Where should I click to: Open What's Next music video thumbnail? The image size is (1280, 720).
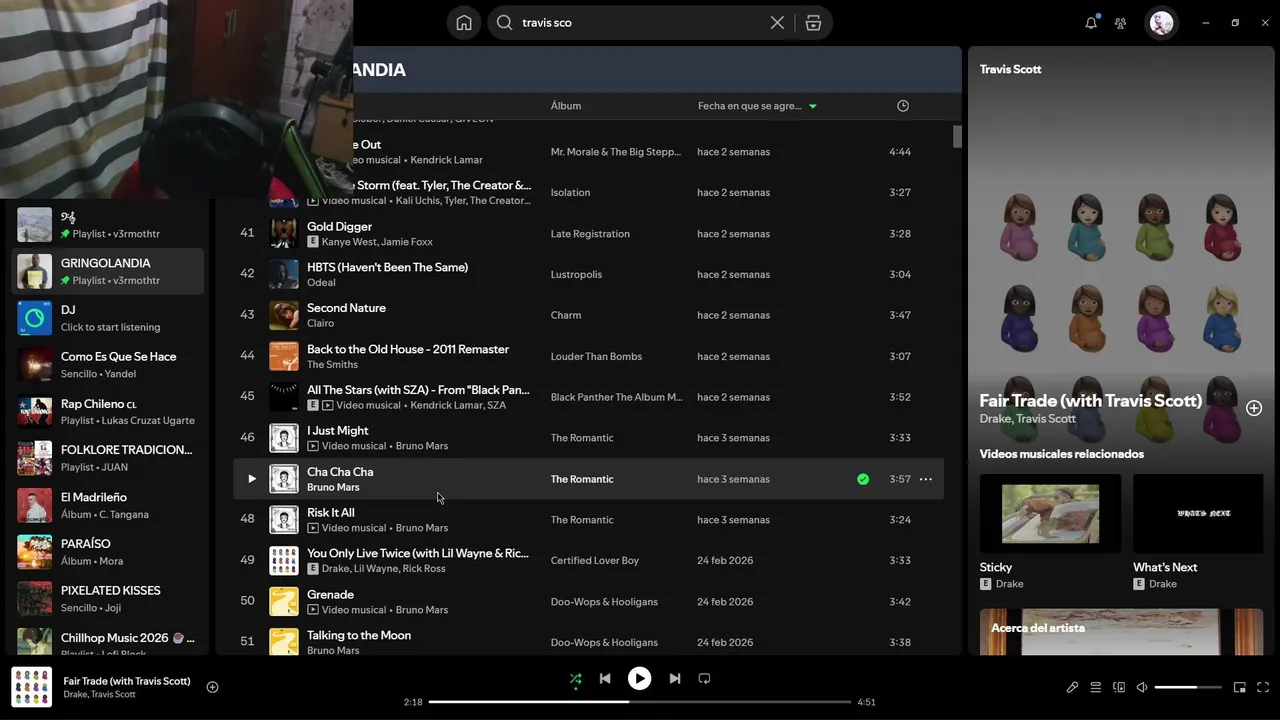click(x=1198, y=513)
